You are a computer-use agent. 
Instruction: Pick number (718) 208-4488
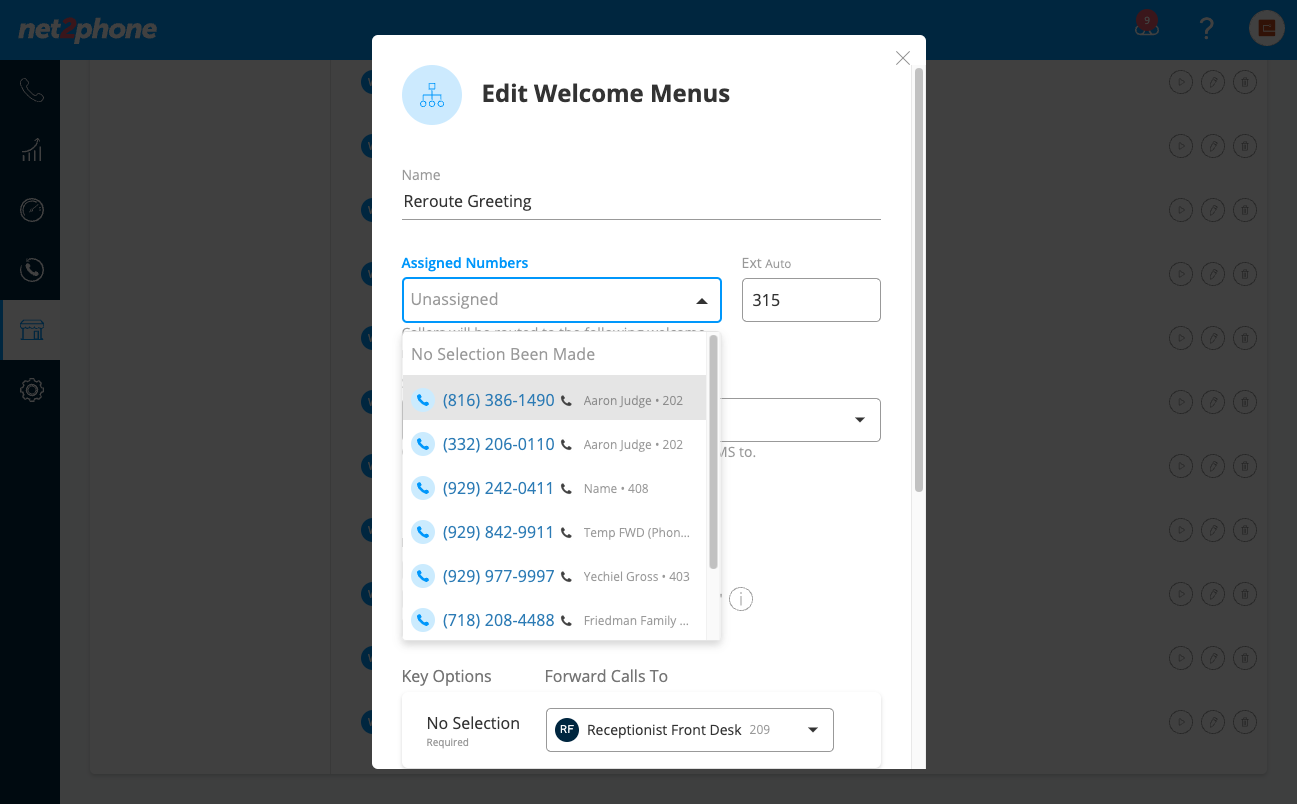(555, 620)
